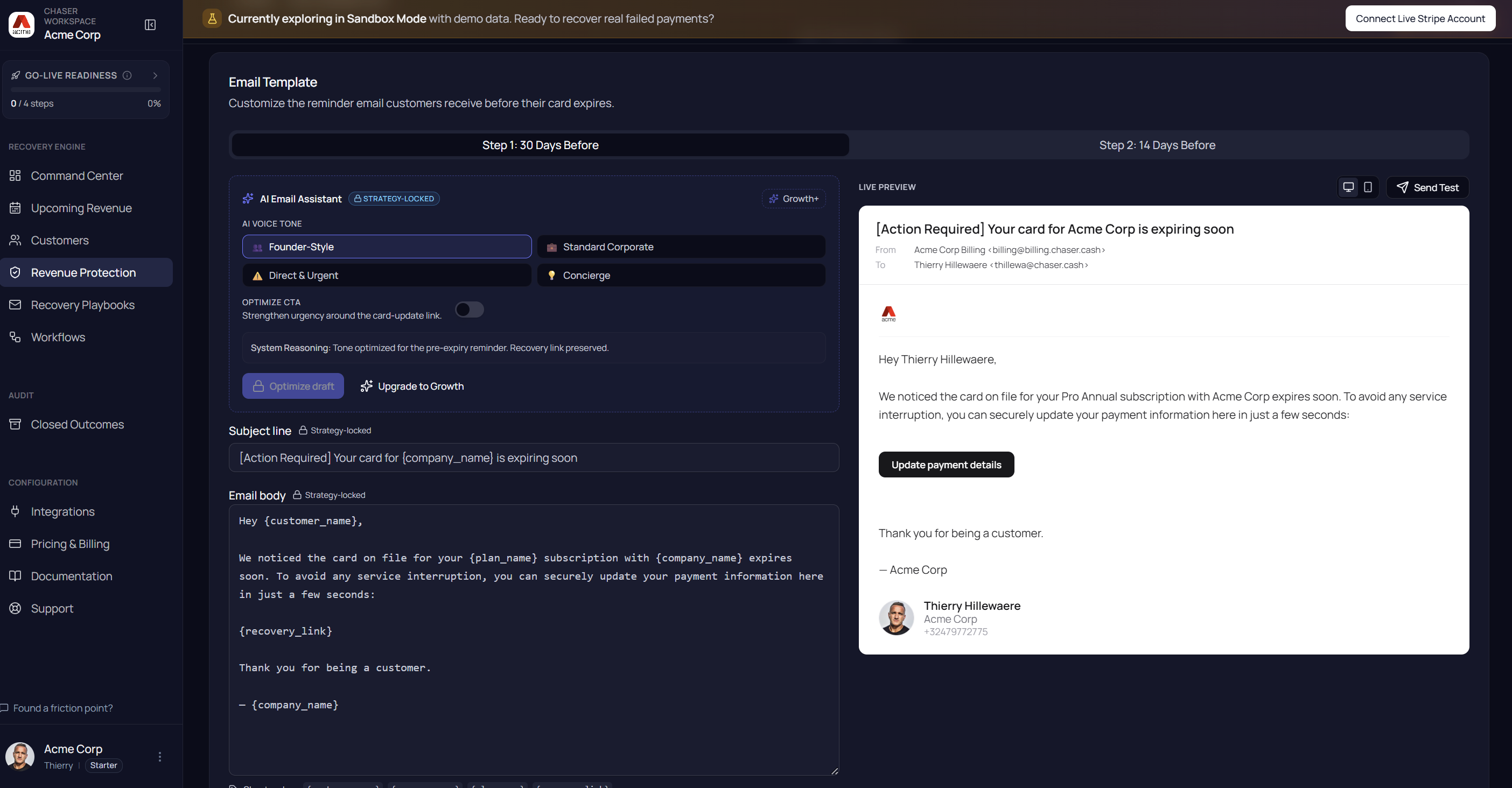Click the Go-Live Readiness progress bar

pos(86,90)
